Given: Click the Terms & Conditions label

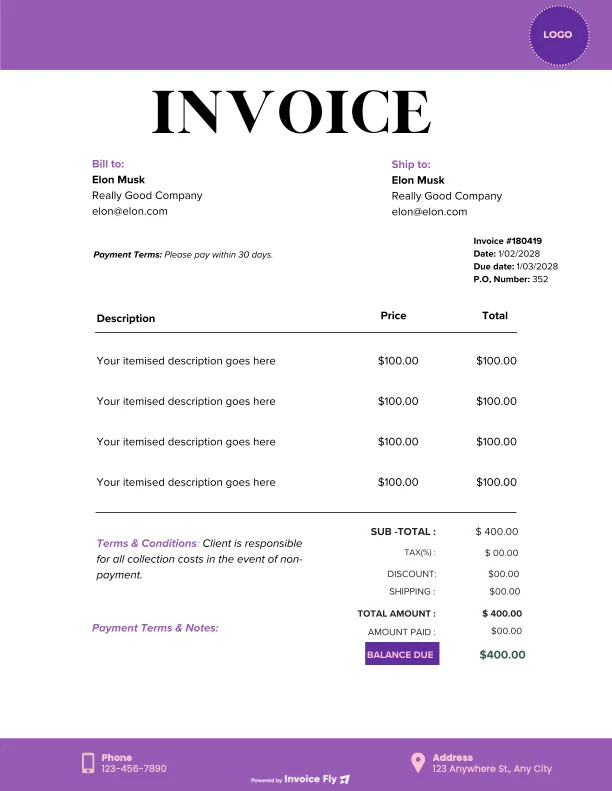Looking at the screenshot, I should pos(147,543).
